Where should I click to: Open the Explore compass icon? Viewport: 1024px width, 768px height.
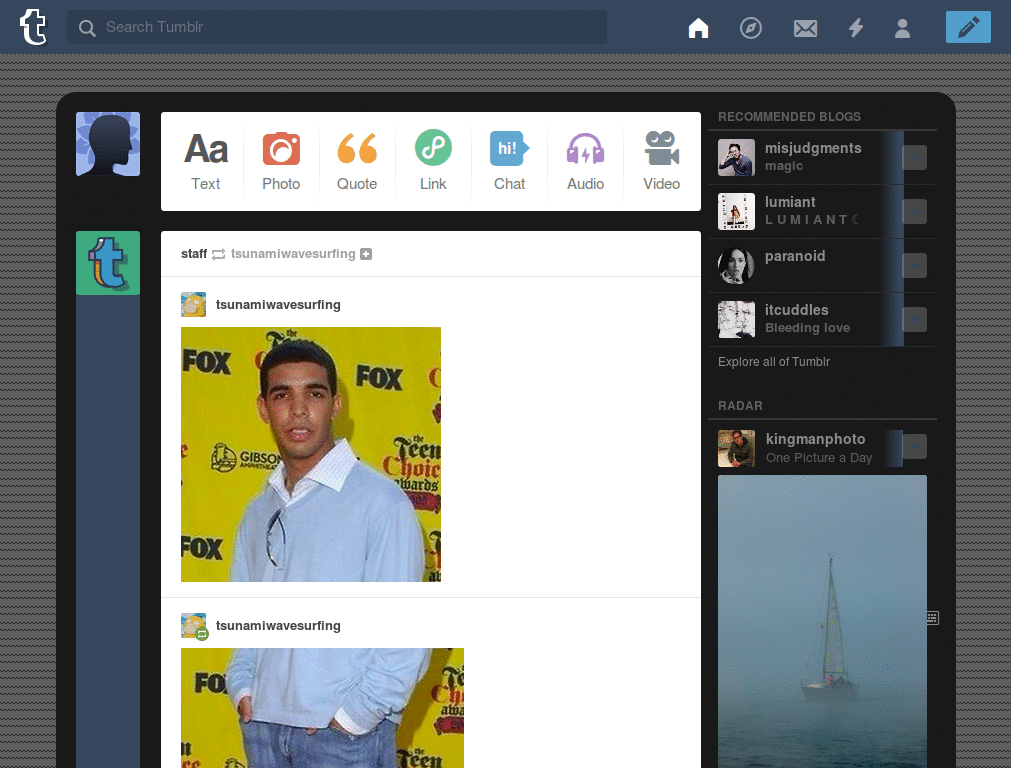pos(750,28)
